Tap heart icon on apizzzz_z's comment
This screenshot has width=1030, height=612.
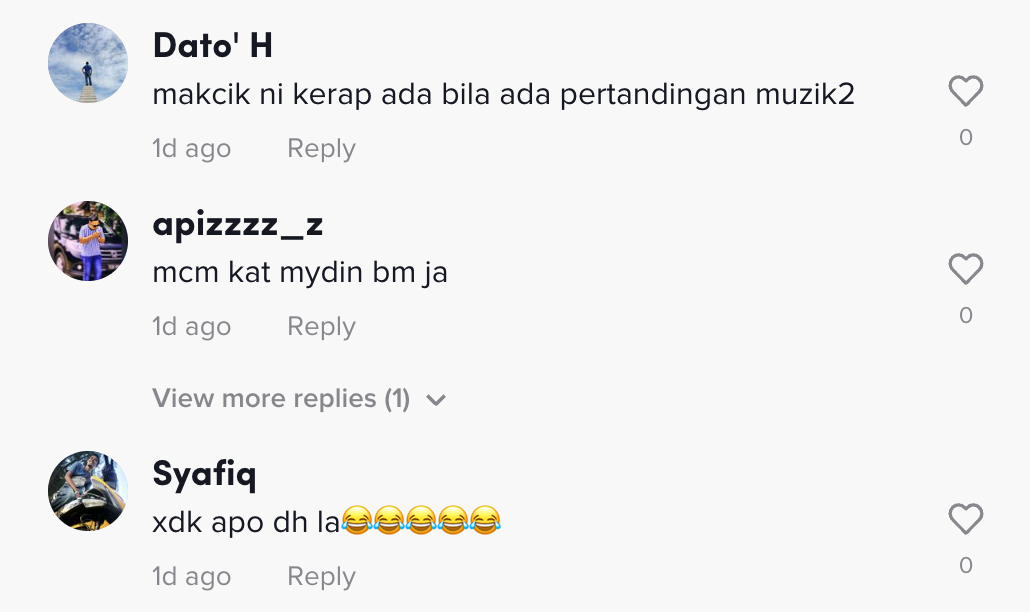[965, 270]
